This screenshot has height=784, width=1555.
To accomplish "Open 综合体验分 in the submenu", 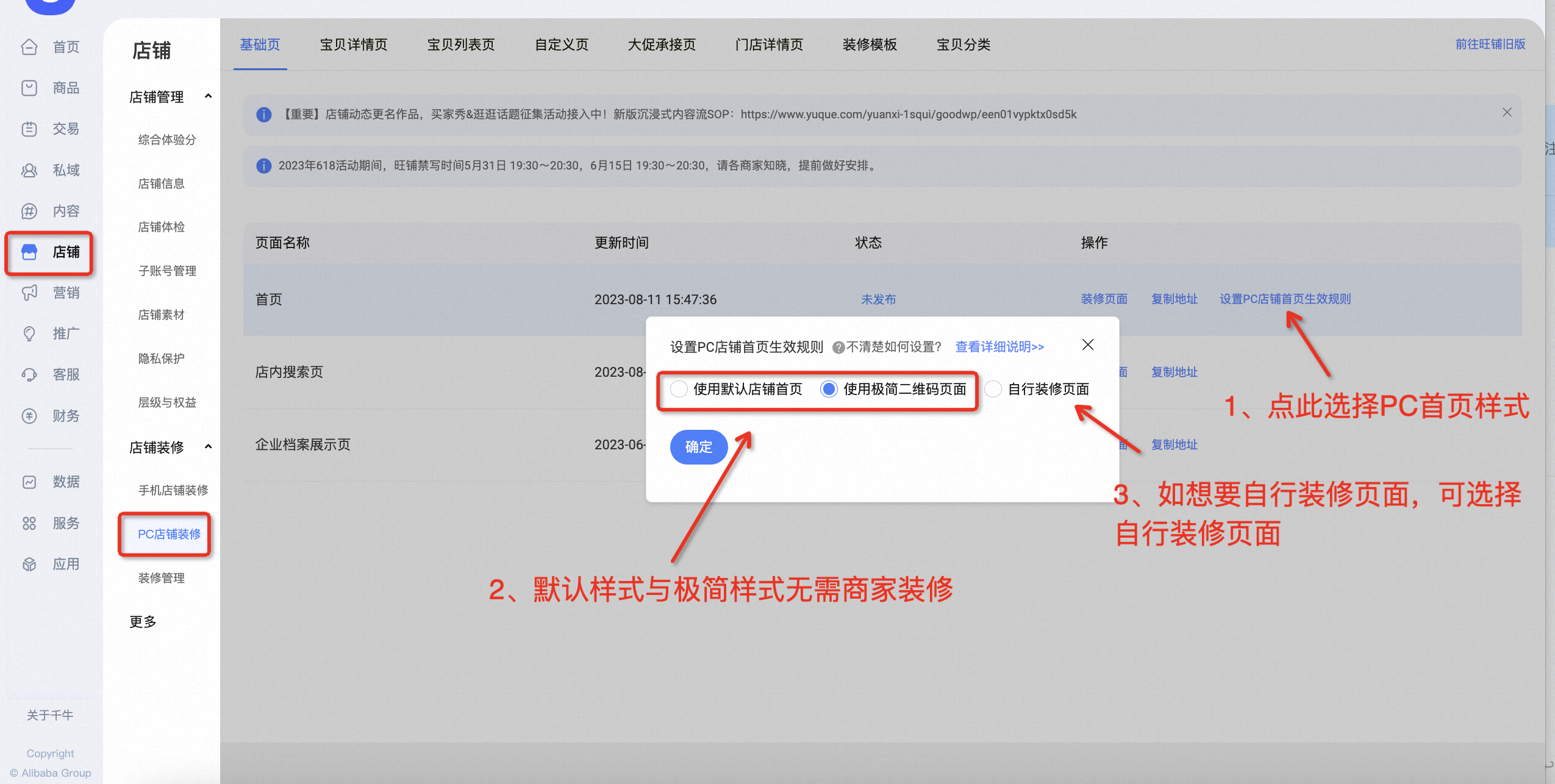I will (167, 140).
